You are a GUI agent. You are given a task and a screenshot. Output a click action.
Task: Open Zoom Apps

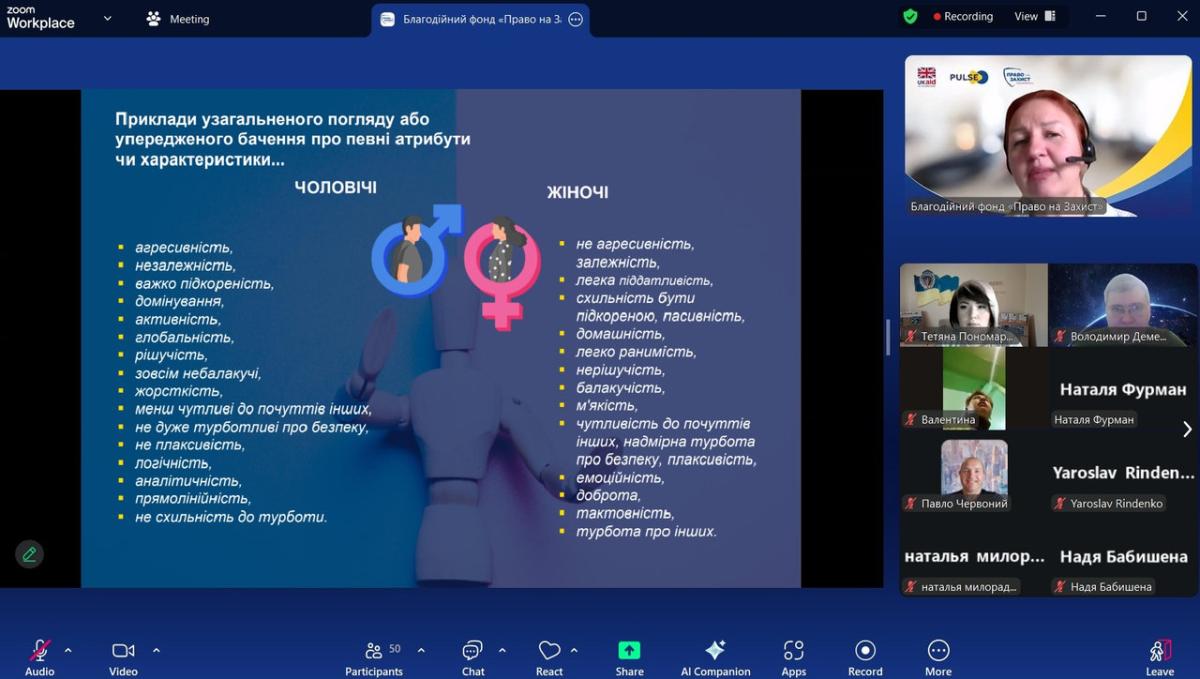tap(794, 657)
